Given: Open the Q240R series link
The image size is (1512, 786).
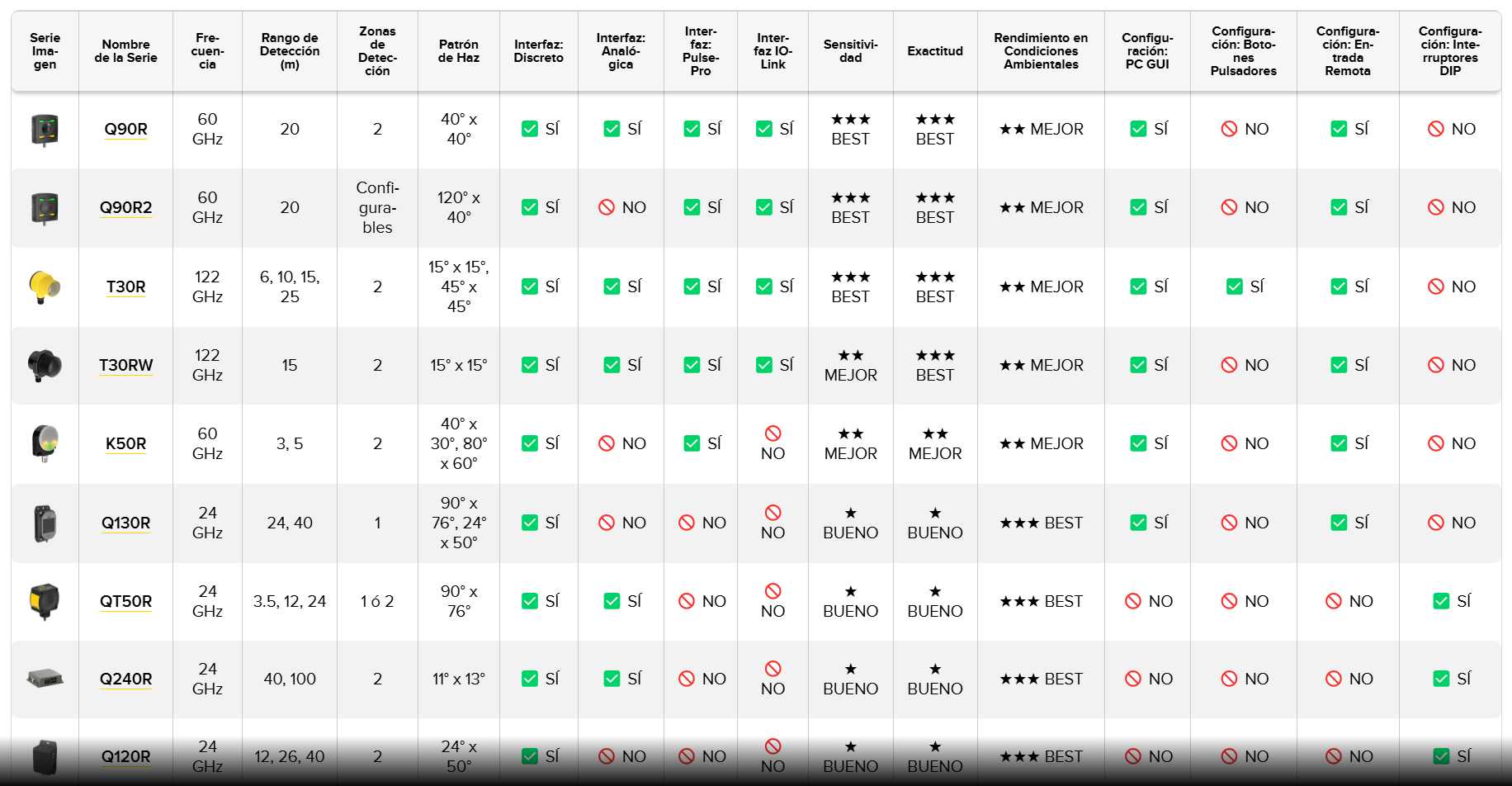Looking at the screenshot, I should click(125, 679).
